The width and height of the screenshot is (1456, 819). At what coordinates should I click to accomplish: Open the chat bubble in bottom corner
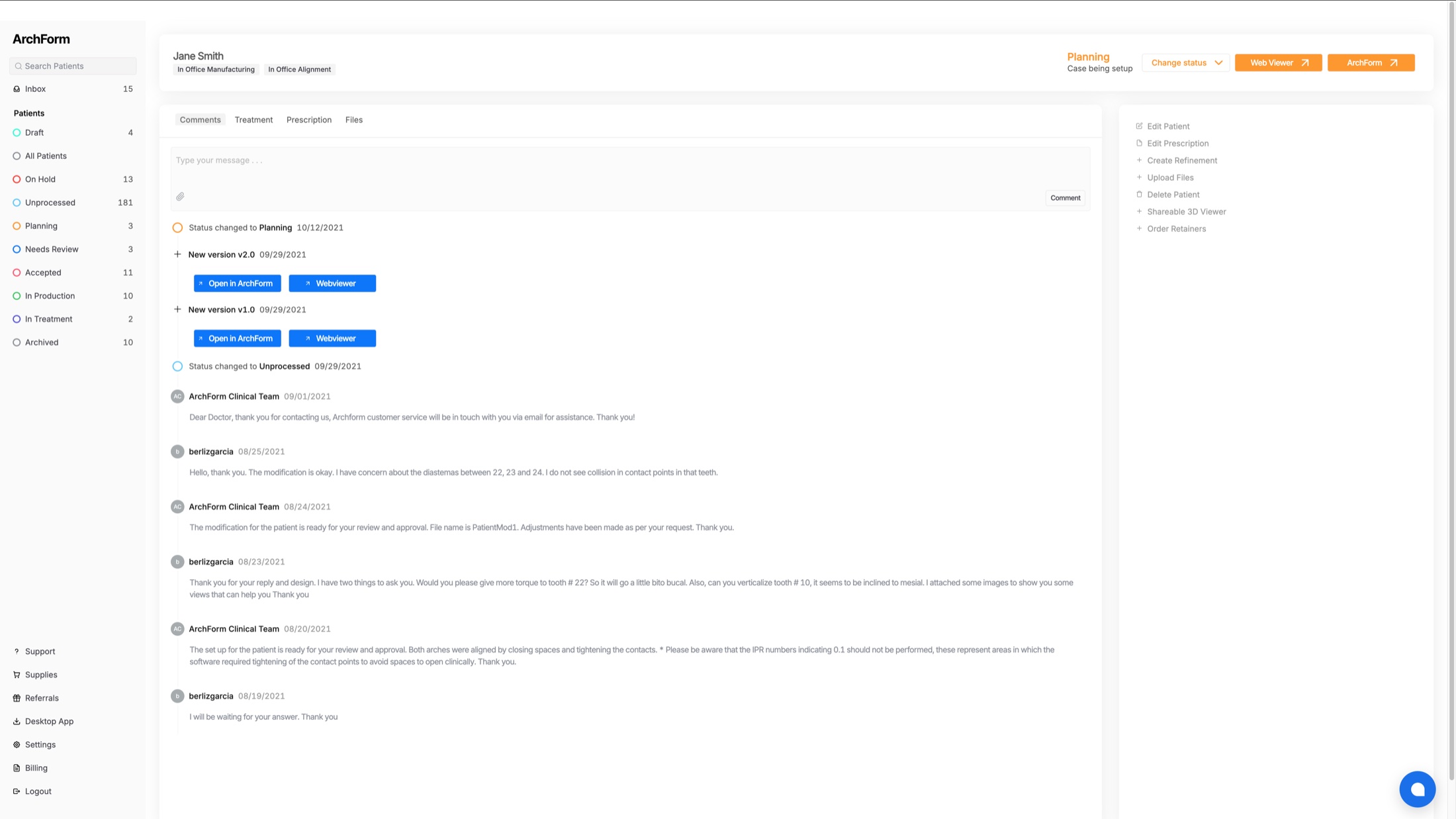point(1418,789)
